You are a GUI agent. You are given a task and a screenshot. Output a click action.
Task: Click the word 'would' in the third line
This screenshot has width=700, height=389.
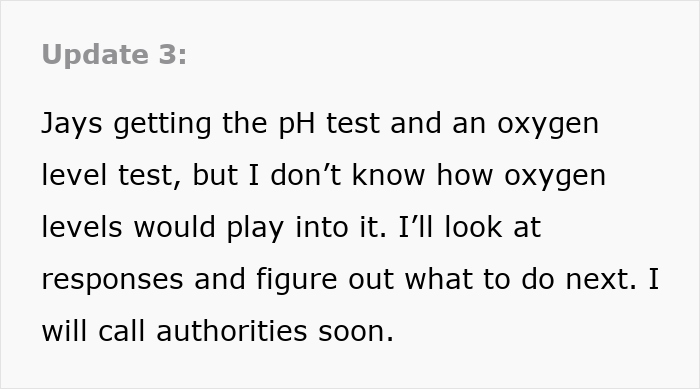pos(175,227)
